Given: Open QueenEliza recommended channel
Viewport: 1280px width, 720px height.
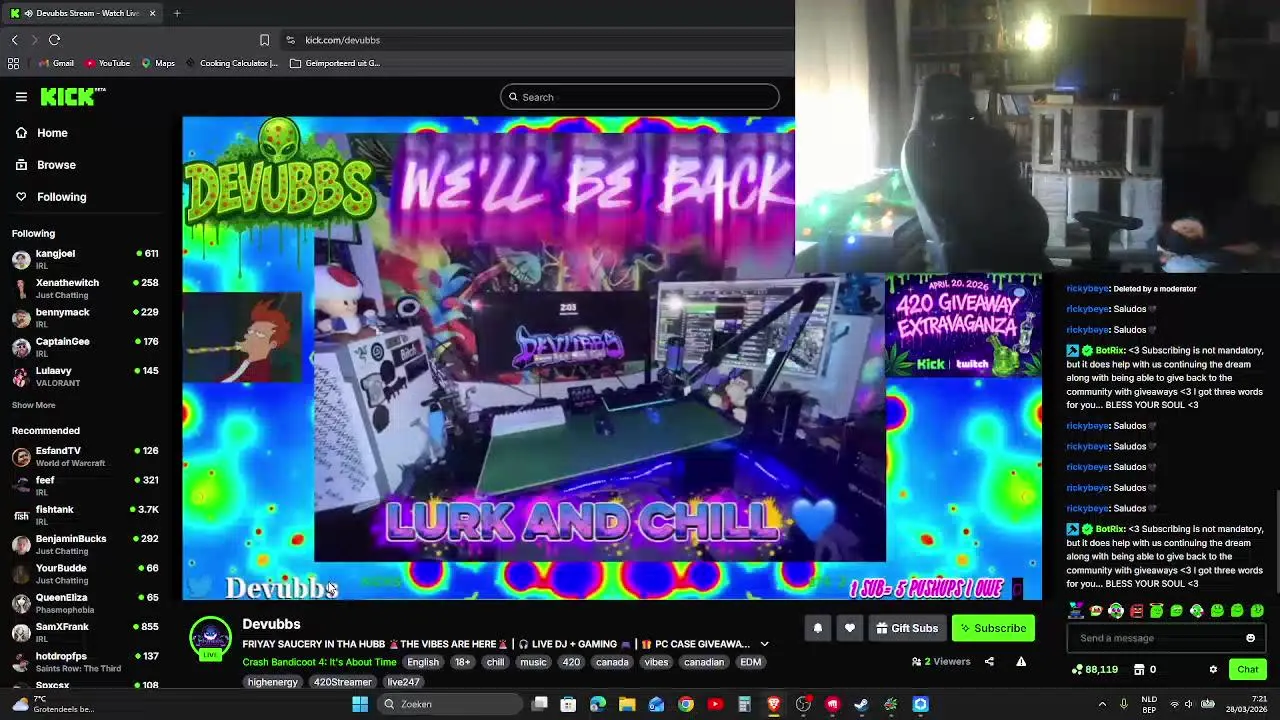Looking at the screenshot, I should tap(85, 603).
